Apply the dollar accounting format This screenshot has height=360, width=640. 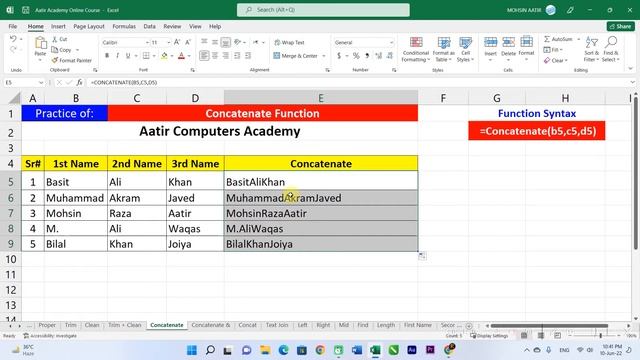339,56
